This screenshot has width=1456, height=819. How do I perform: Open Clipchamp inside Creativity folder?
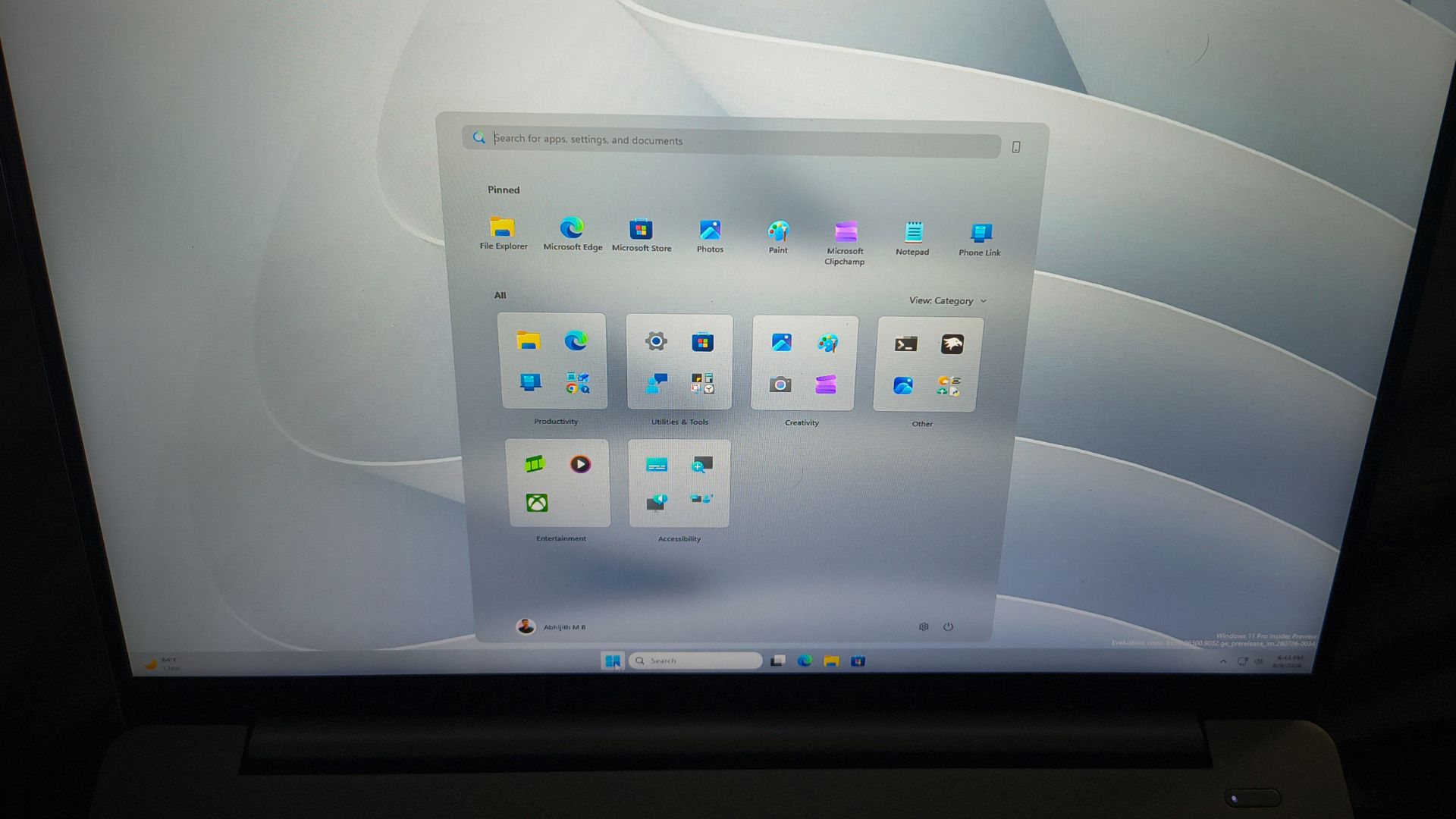[x=826, y=385]
